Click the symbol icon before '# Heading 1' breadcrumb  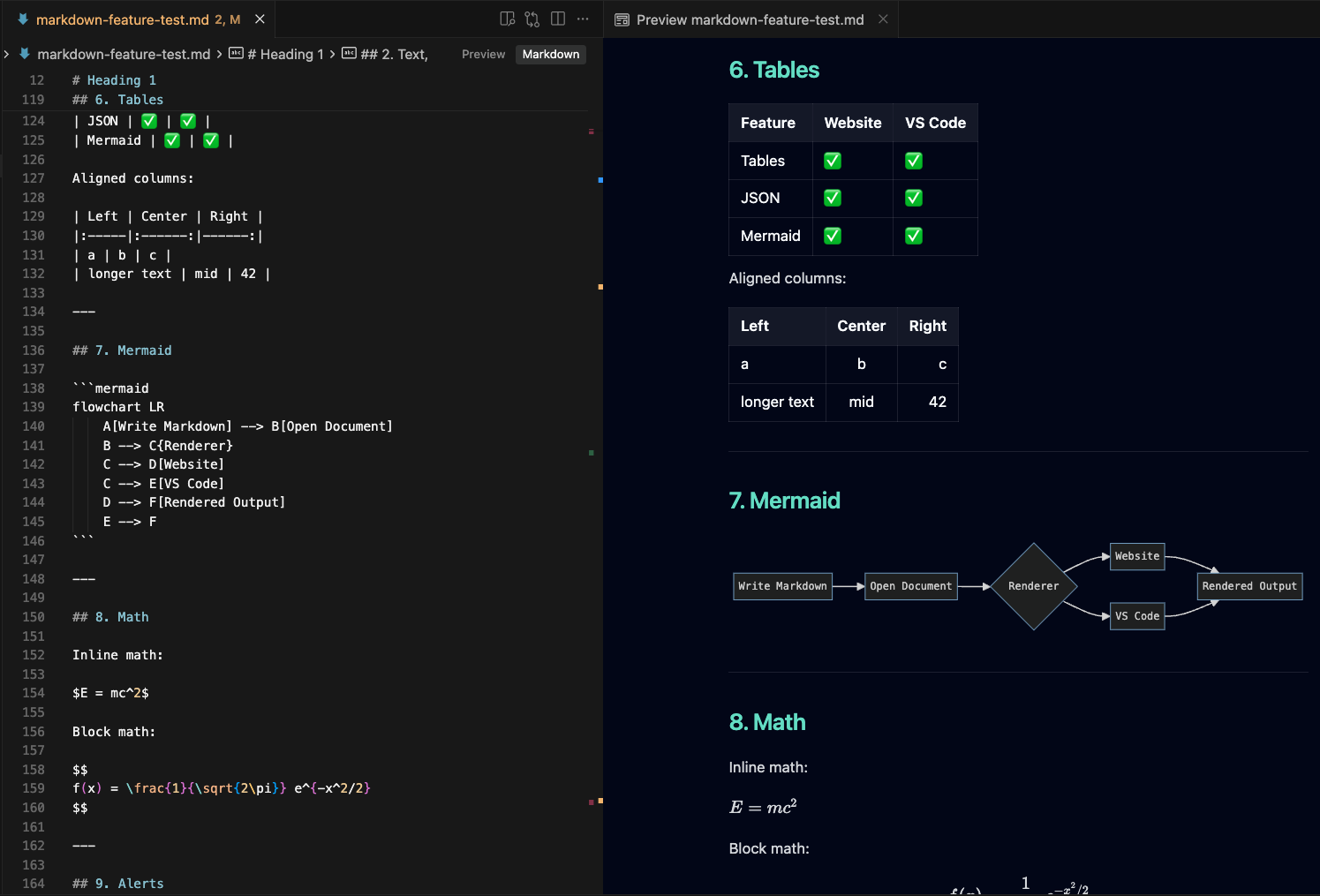pos(236,53)
